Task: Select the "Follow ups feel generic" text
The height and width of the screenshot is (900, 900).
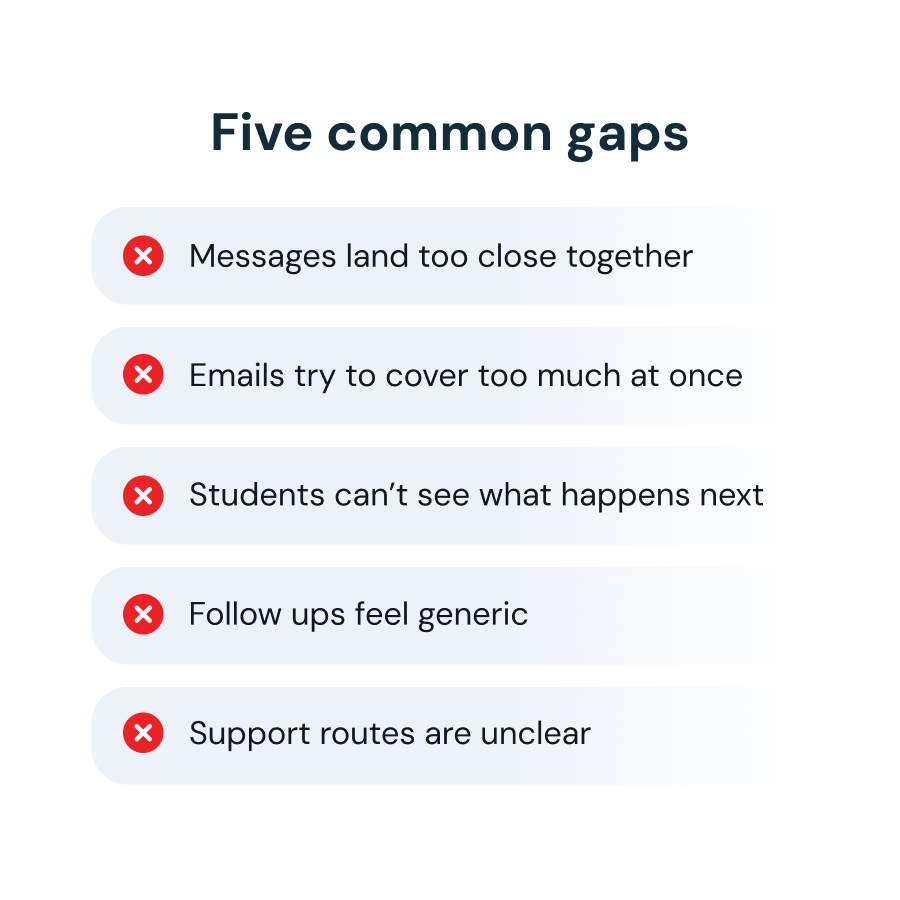Action: point(358,614)
